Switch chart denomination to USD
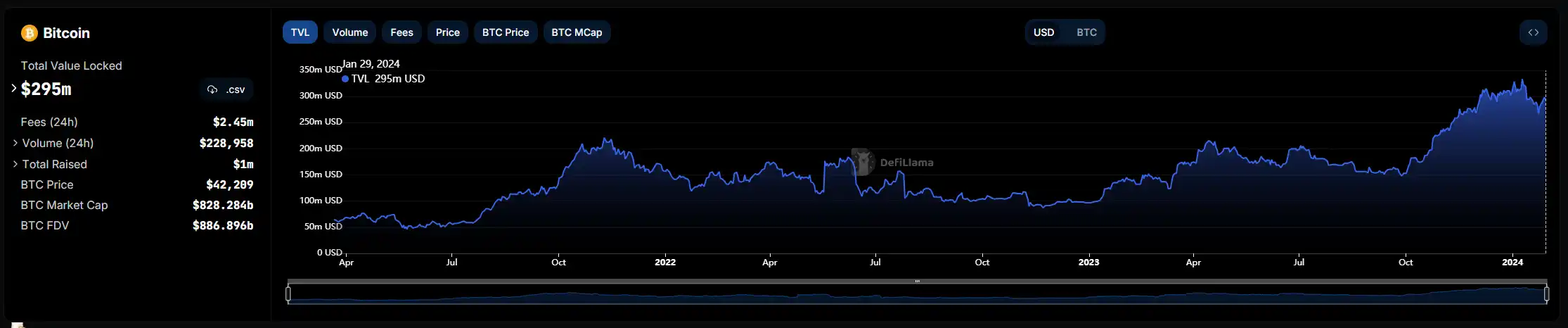 click(x=1043, y=32)
